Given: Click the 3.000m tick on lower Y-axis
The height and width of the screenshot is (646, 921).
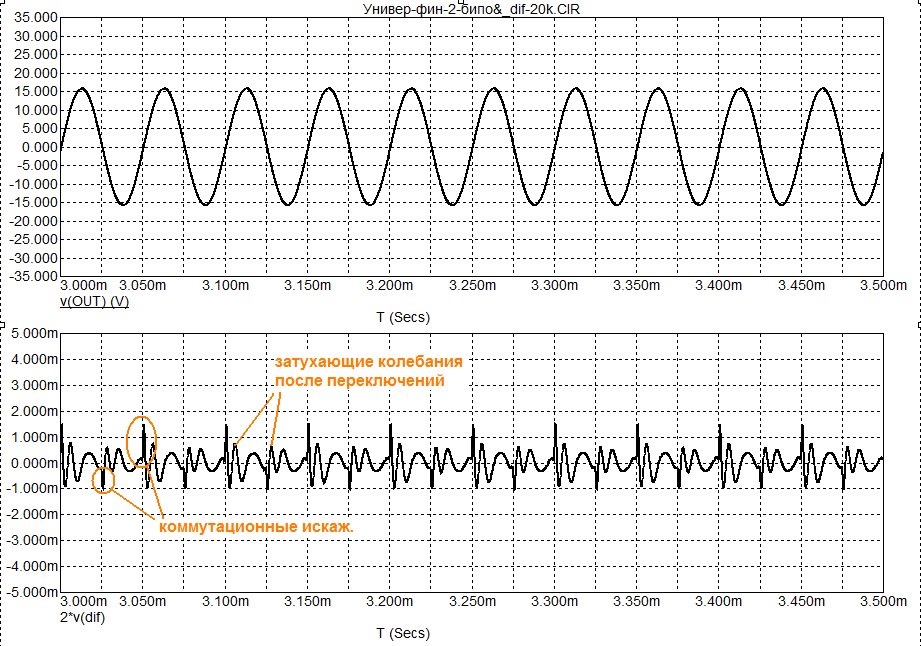Looking at the screenshot, I should pyautogui.click(x=35, y=385).
